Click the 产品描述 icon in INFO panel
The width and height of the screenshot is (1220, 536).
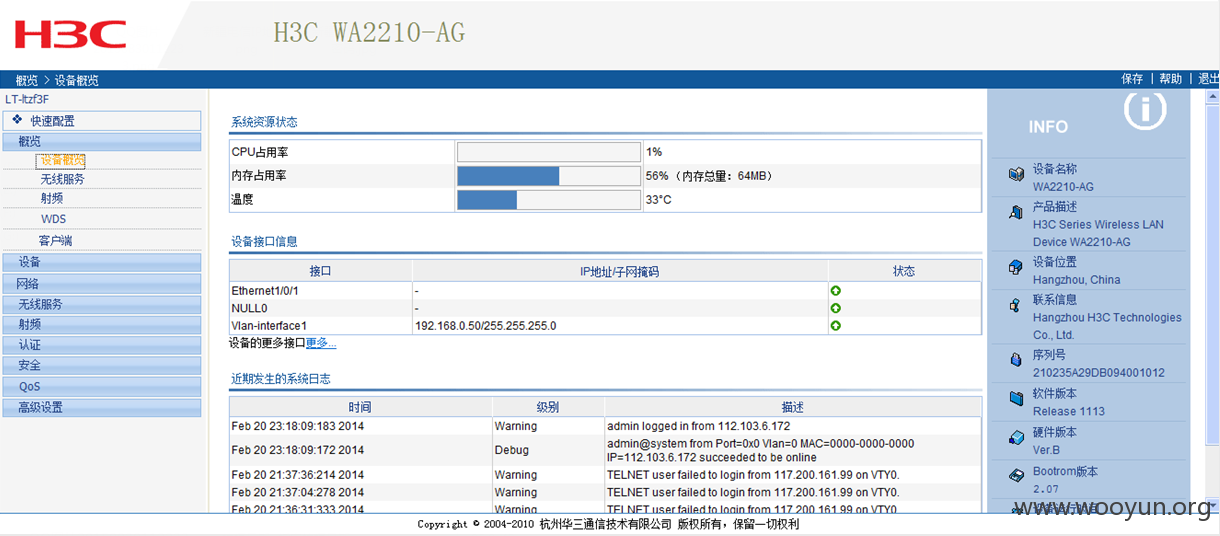point(1016,212)
